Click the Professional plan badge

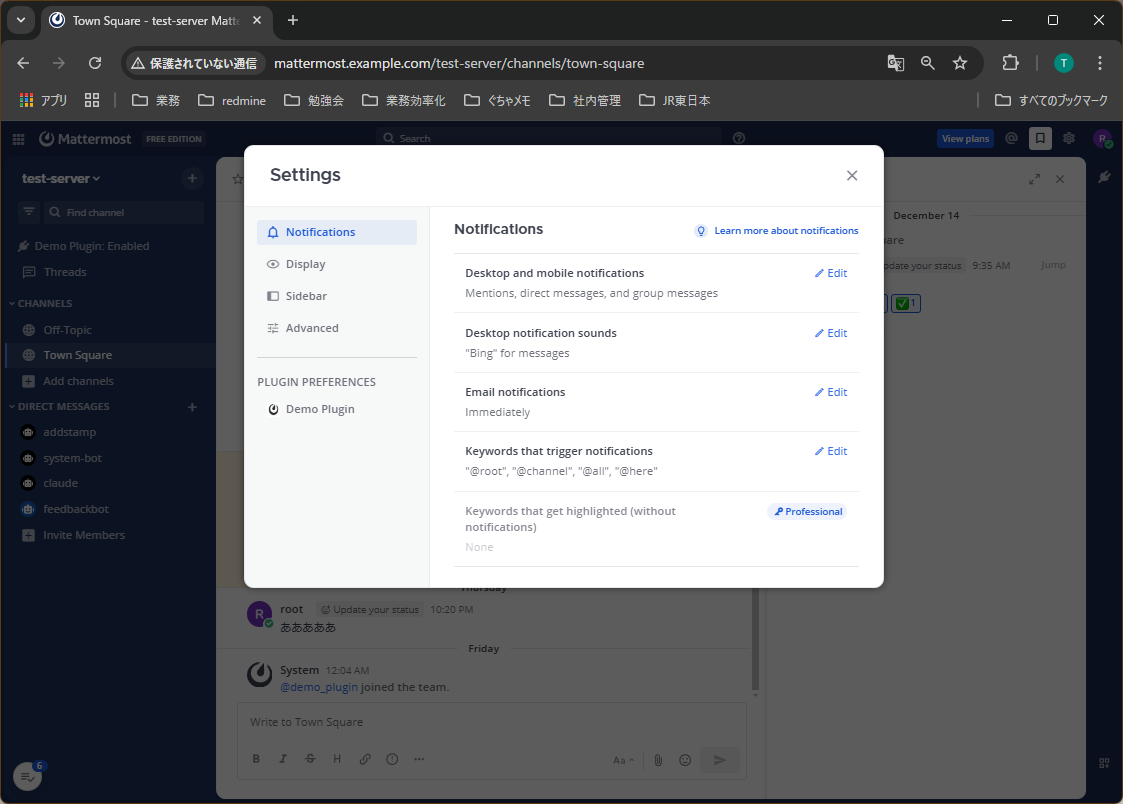[x=808, y=511]
